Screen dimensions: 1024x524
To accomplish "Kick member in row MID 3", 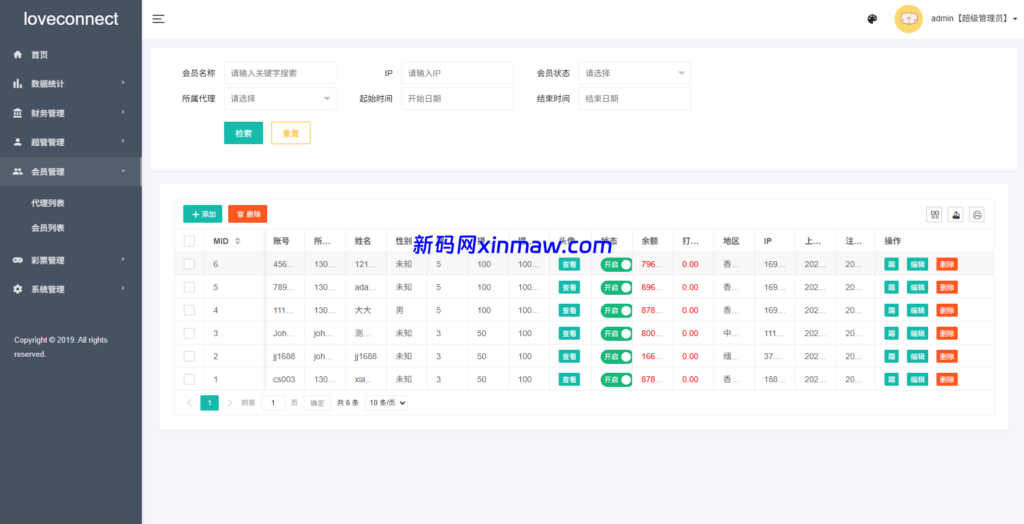I will point(891,333).
